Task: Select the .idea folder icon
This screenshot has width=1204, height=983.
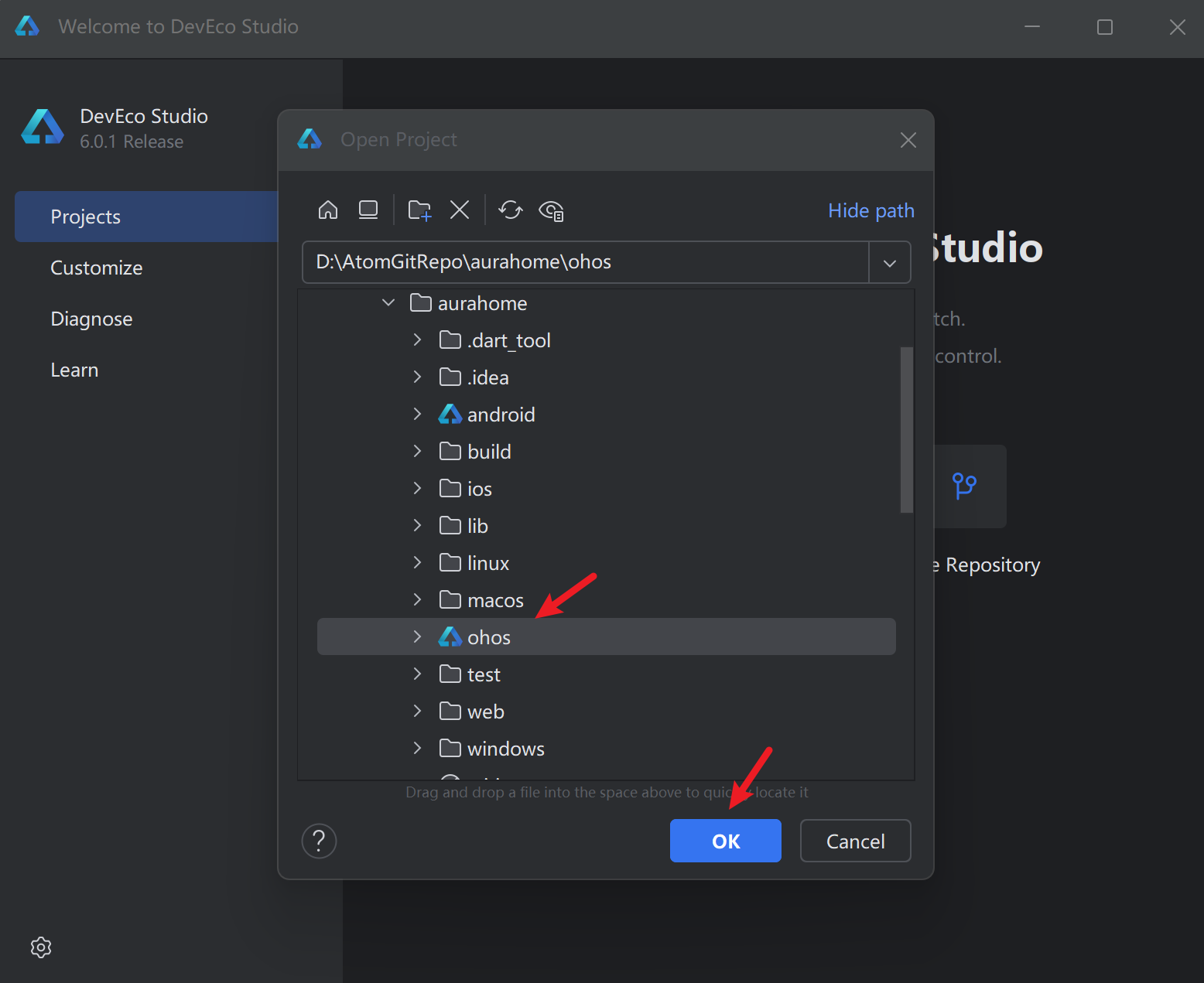Action: coord(450,377)
